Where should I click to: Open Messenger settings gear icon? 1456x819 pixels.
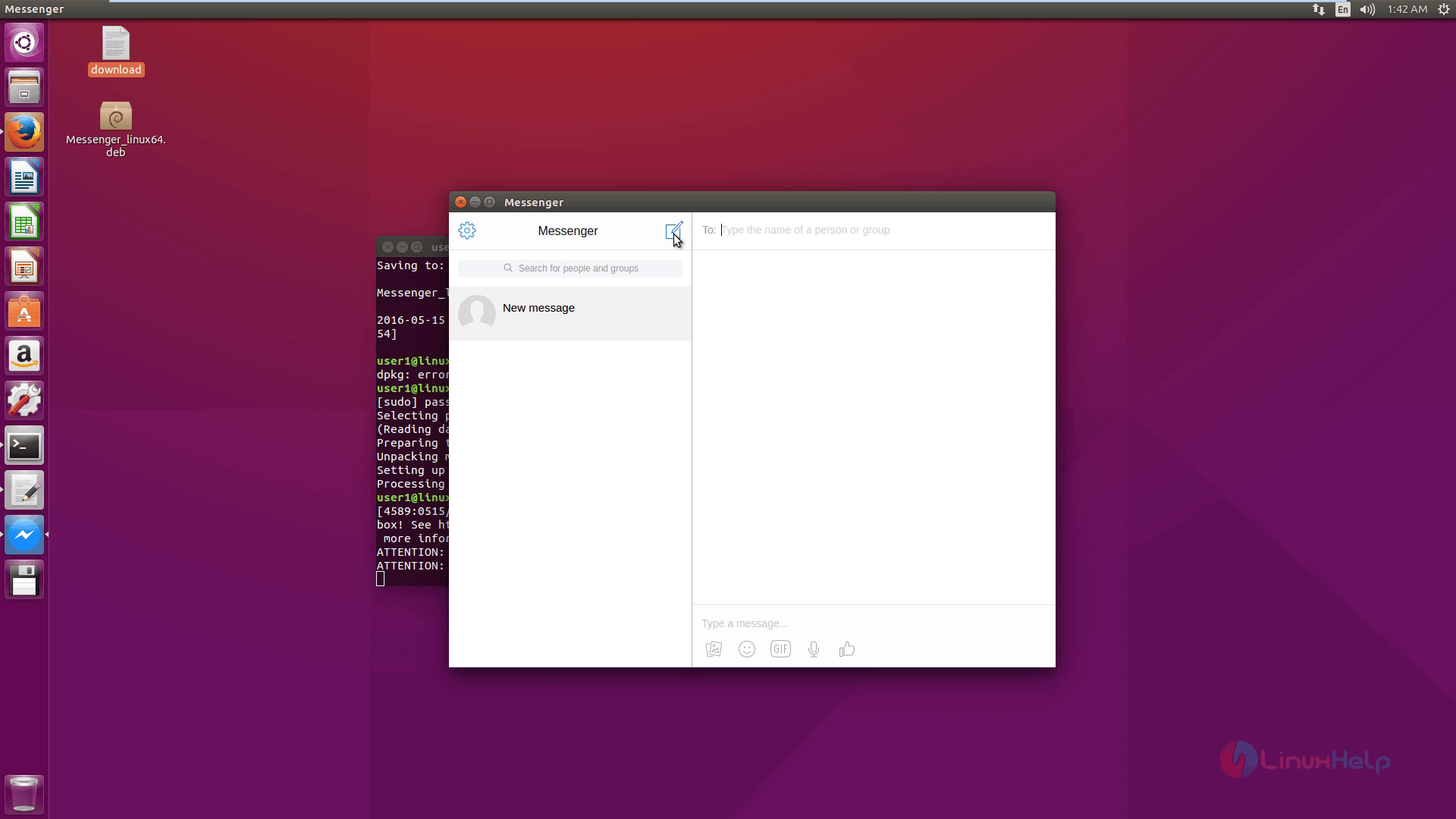[x=467, y=231]
